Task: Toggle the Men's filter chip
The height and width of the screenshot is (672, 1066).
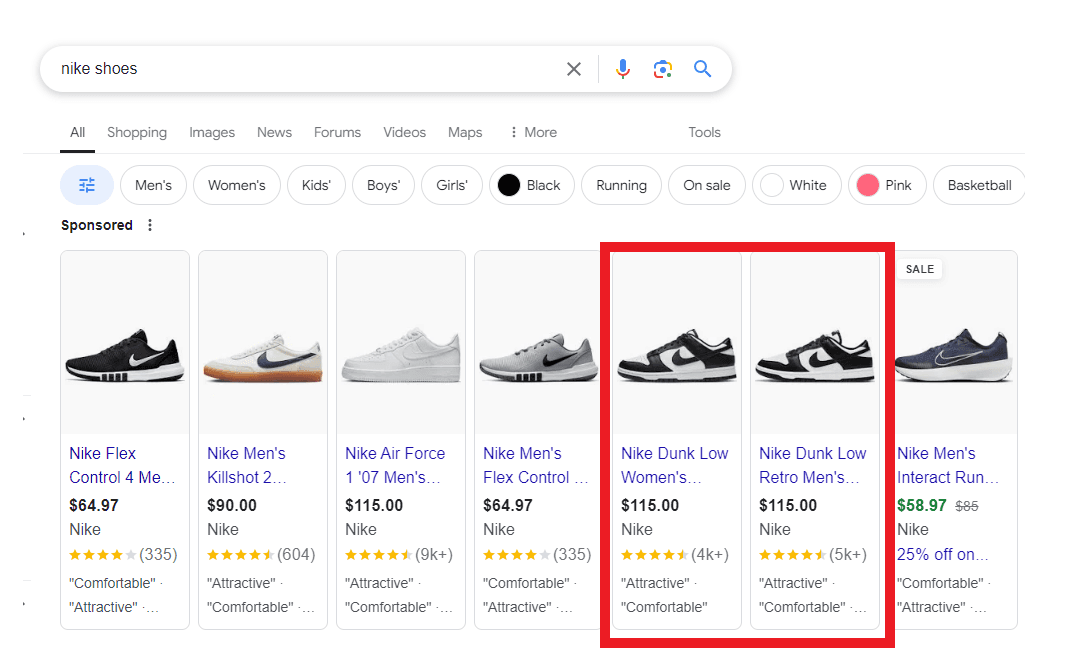Action: 153,184
